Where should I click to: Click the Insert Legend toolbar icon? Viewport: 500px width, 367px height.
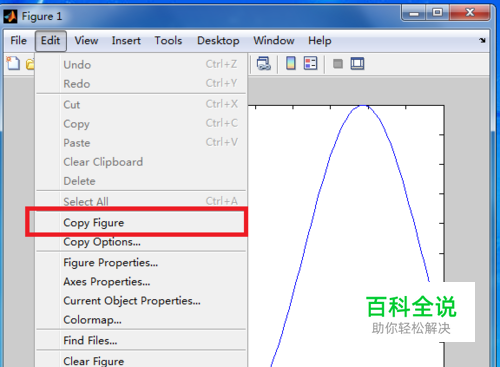(x=310, y=63)
